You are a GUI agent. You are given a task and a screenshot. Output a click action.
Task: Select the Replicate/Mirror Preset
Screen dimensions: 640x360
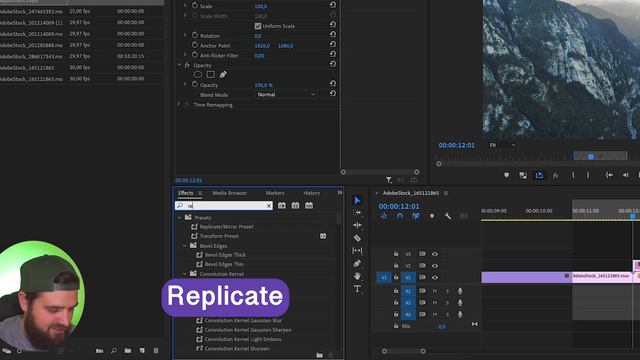tap(227, 227)
